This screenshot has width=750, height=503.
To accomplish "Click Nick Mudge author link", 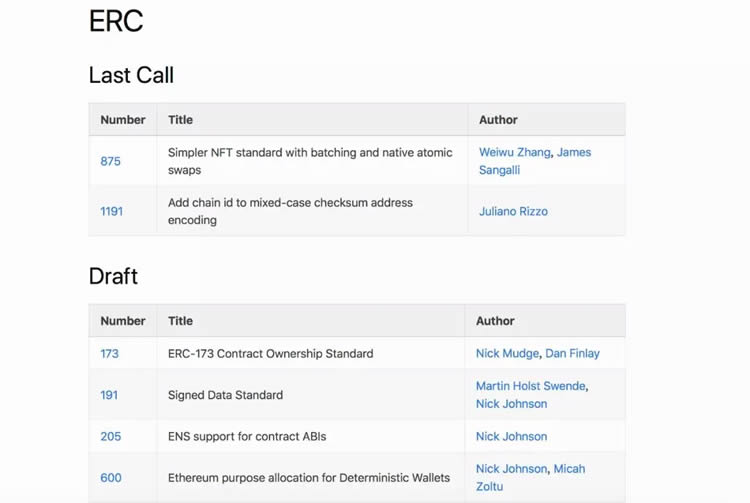I will pyautogui.click(x=508, y=353).
